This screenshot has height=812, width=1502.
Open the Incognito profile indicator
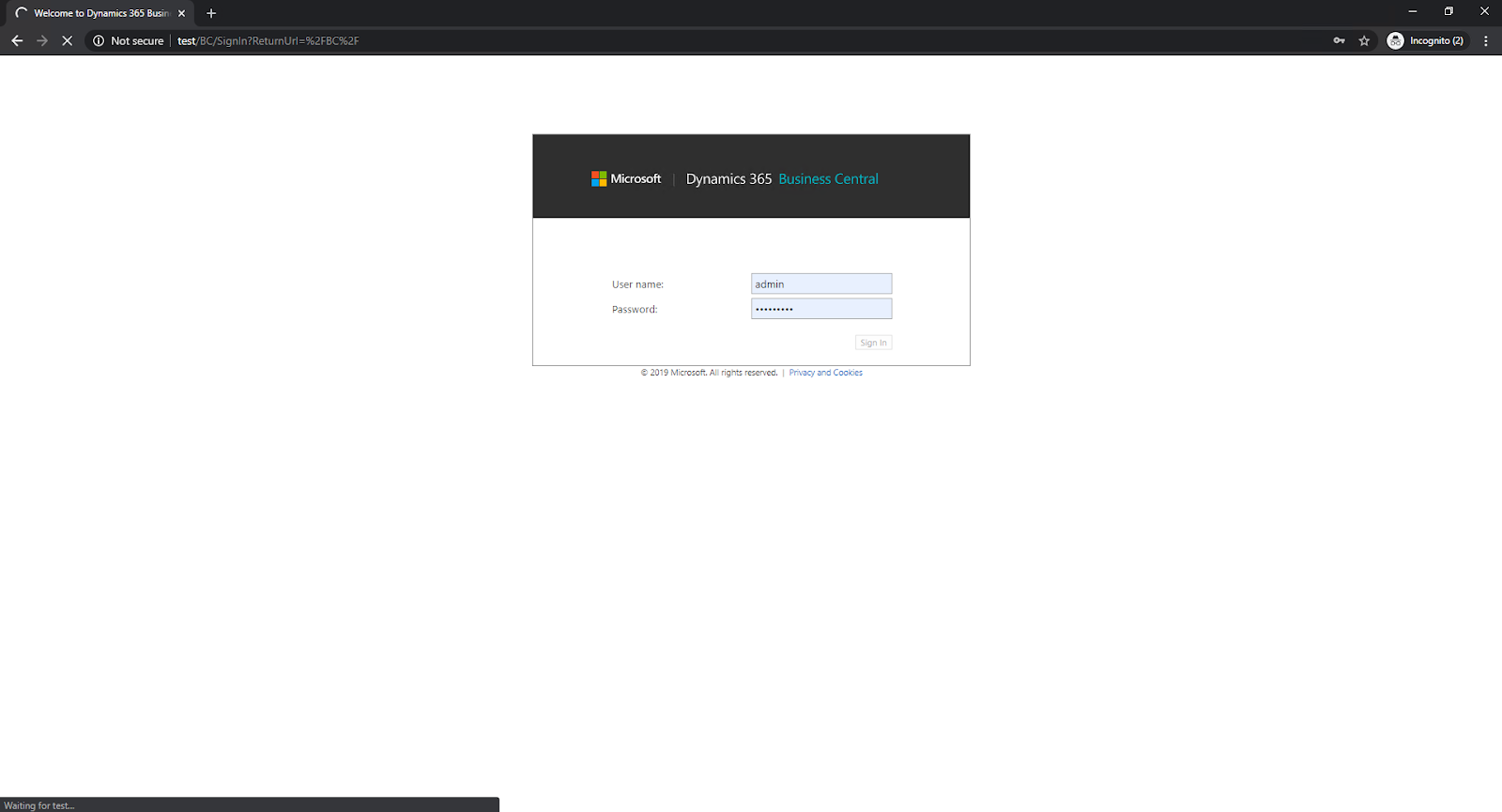tap(1426, 40)
